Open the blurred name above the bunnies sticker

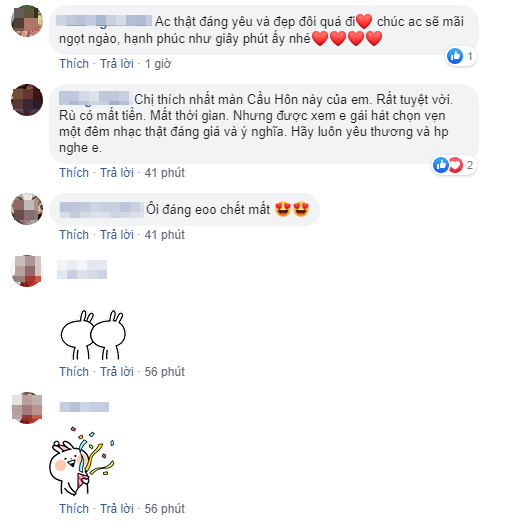pyautogui.click(x=82, y=269)
